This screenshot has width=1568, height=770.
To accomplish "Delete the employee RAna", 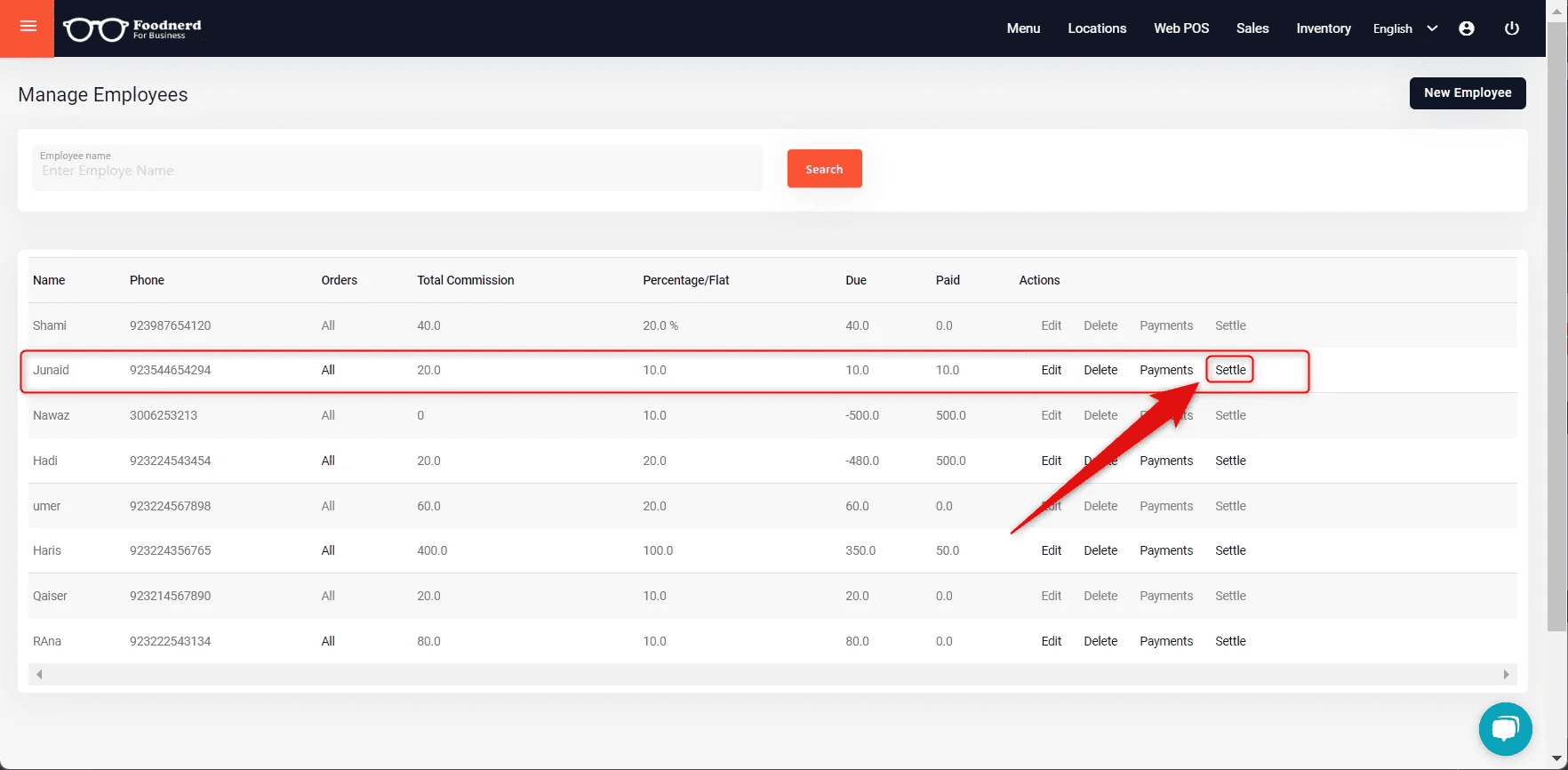I will click(1100, 641).
